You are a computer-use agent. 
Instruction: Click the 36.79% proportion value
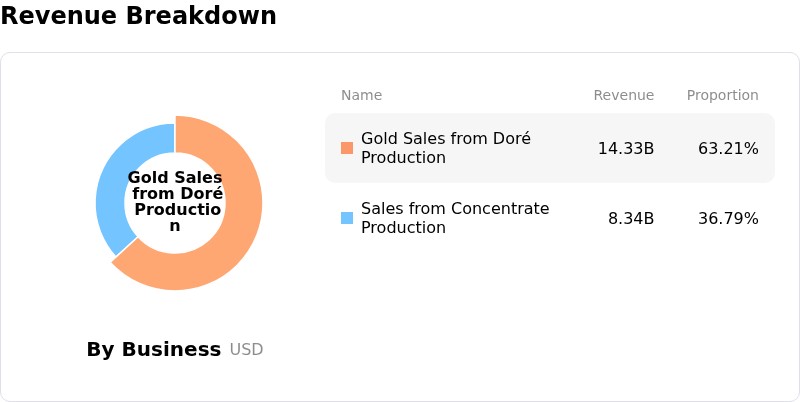point(728,218)
